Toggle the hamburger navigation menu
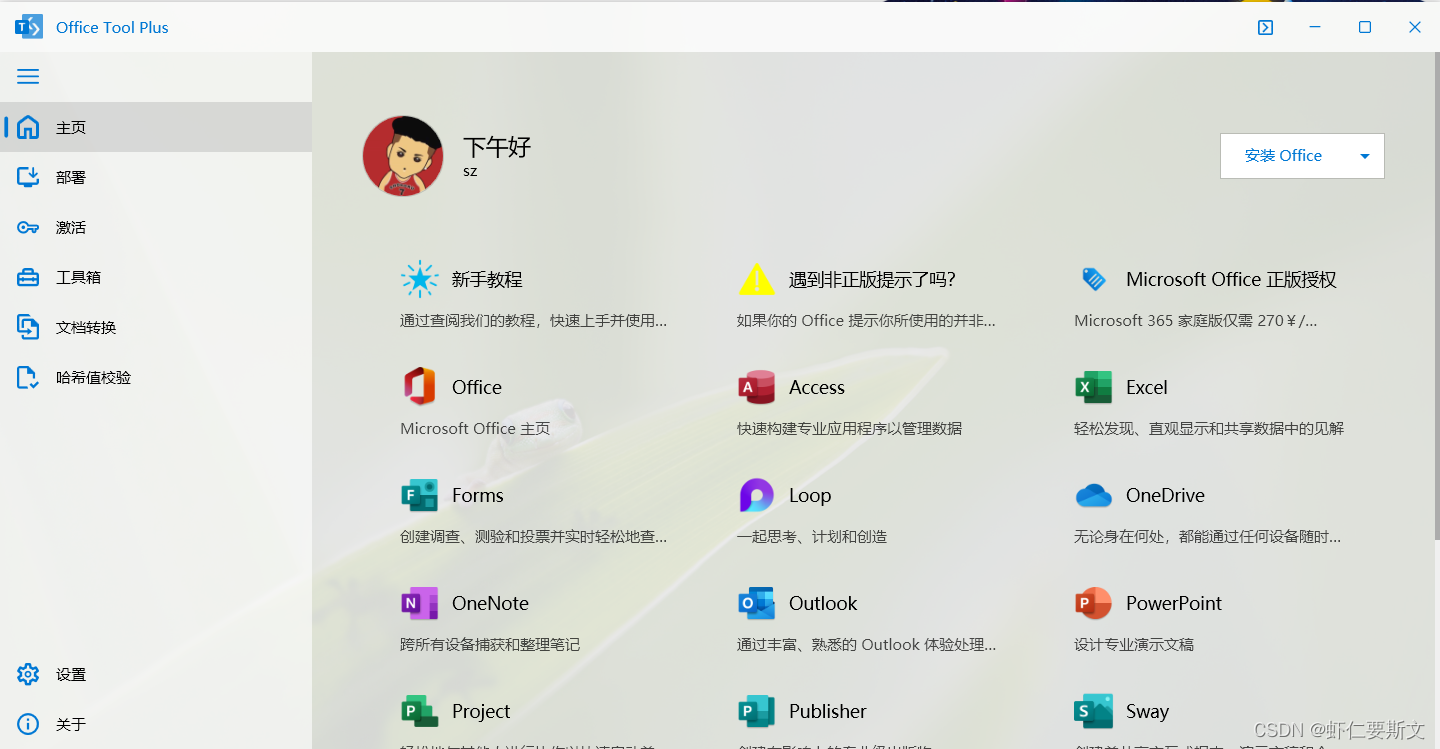1440x749 pixels. click(x=28, y=77)
